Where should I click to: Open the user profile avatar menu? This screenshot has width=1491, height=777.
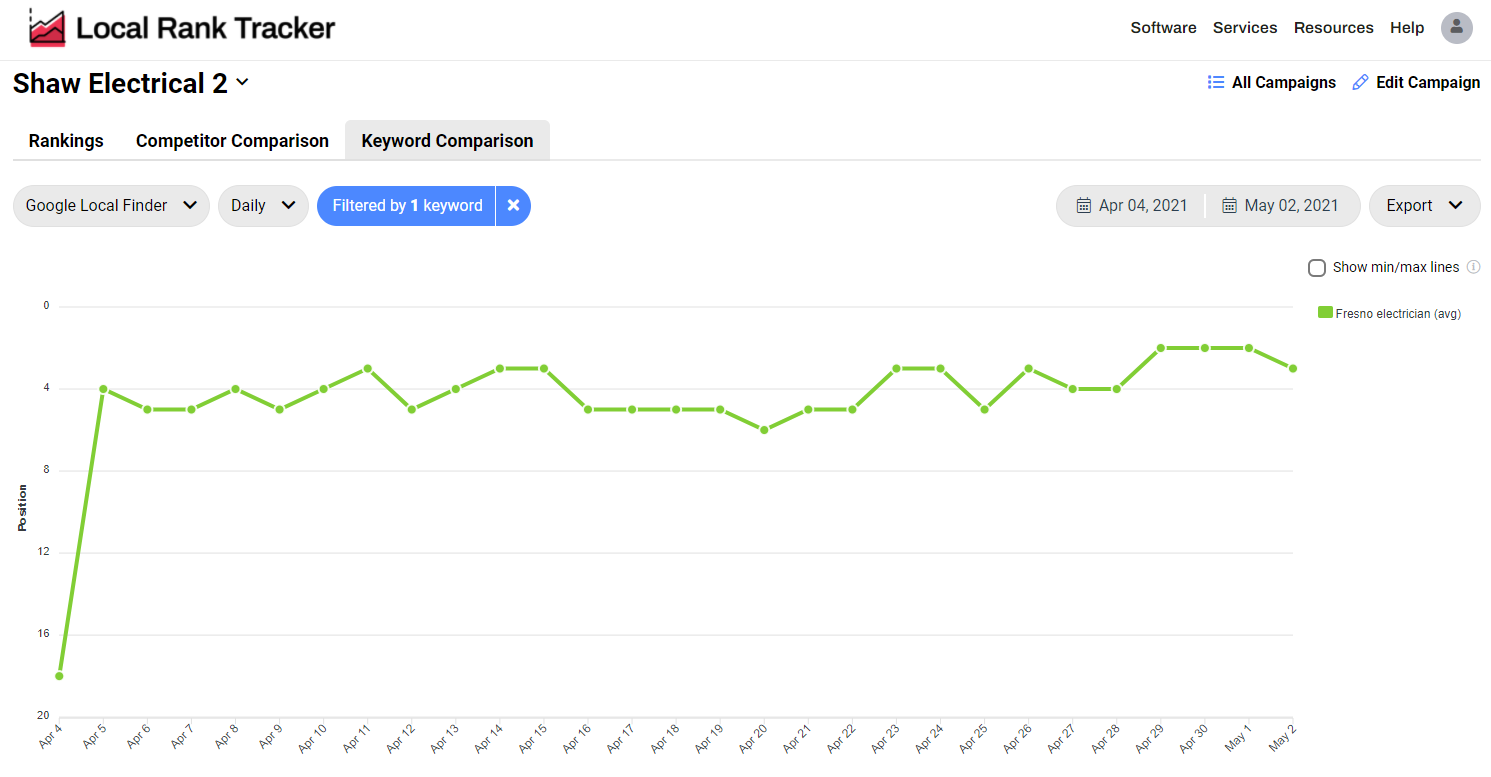[x=1456, y=28]
